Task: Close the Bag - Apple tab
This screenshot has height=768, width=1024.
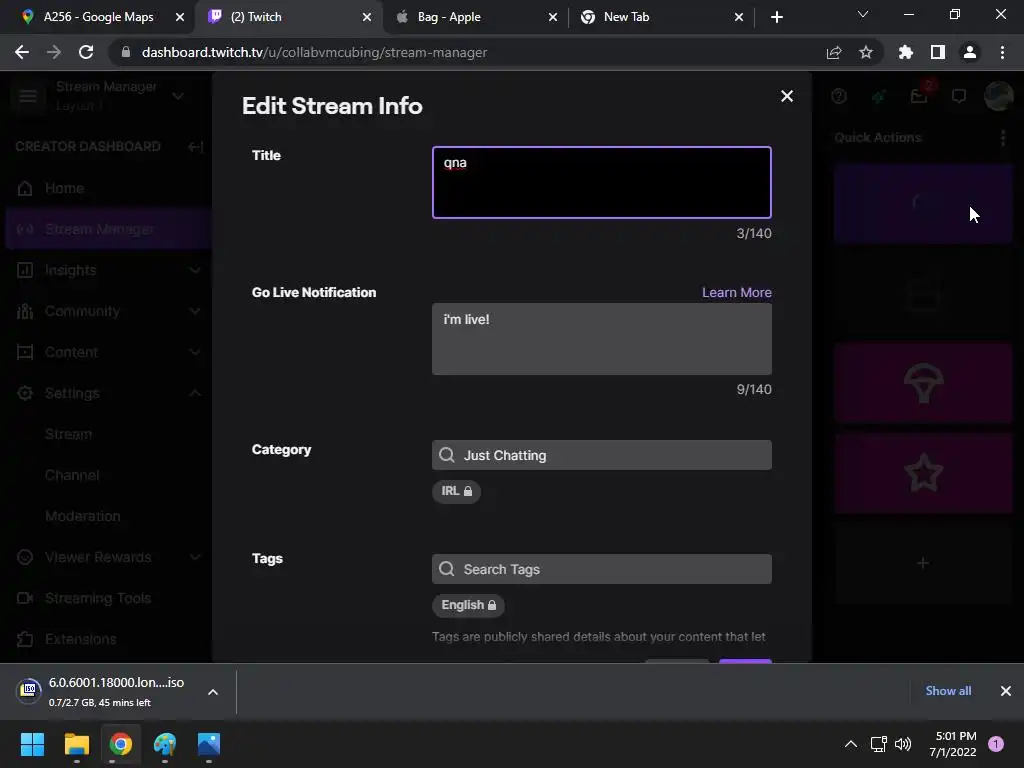Action: click(552, 17)
